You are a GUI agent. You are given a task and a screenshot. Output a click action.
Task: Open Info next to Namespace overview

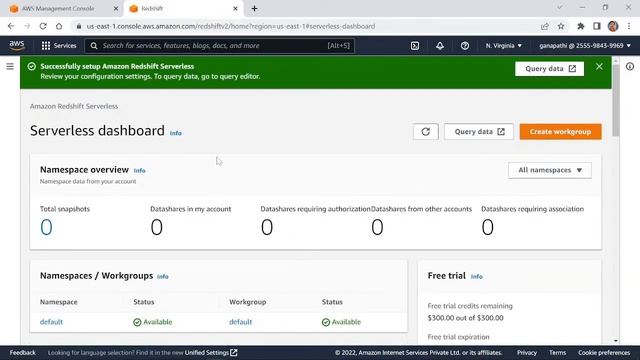[x=140, y=171]
